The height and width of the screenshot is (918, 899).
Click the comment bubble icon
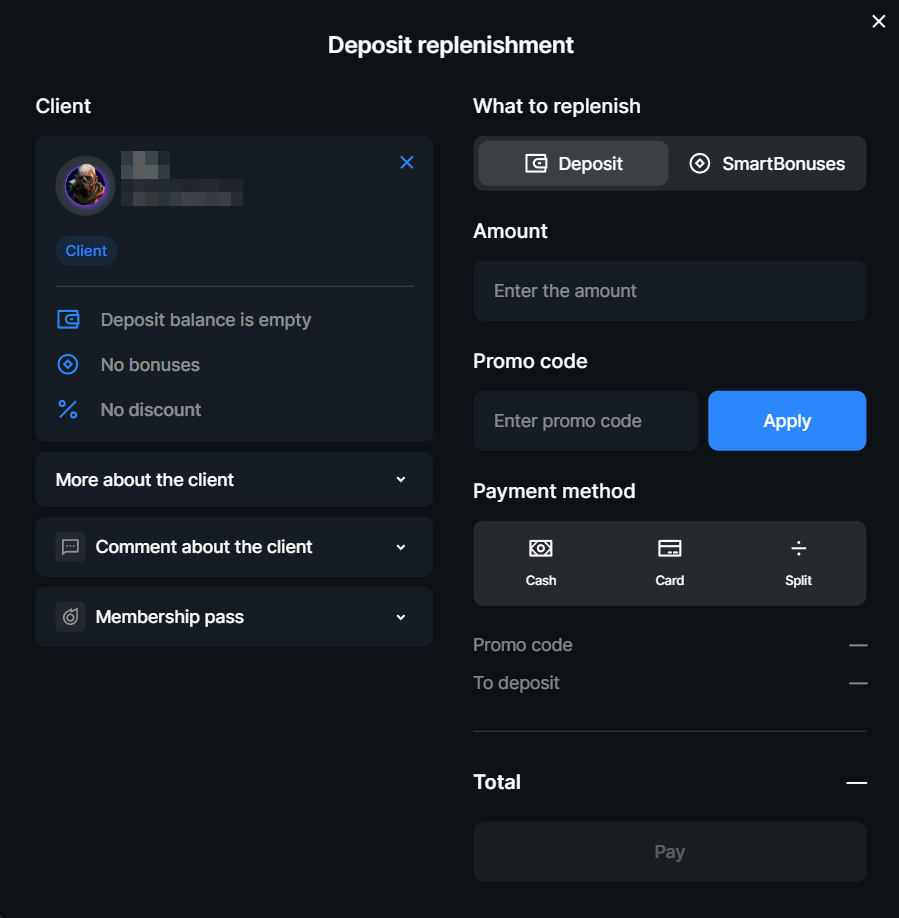pos(70,547)
